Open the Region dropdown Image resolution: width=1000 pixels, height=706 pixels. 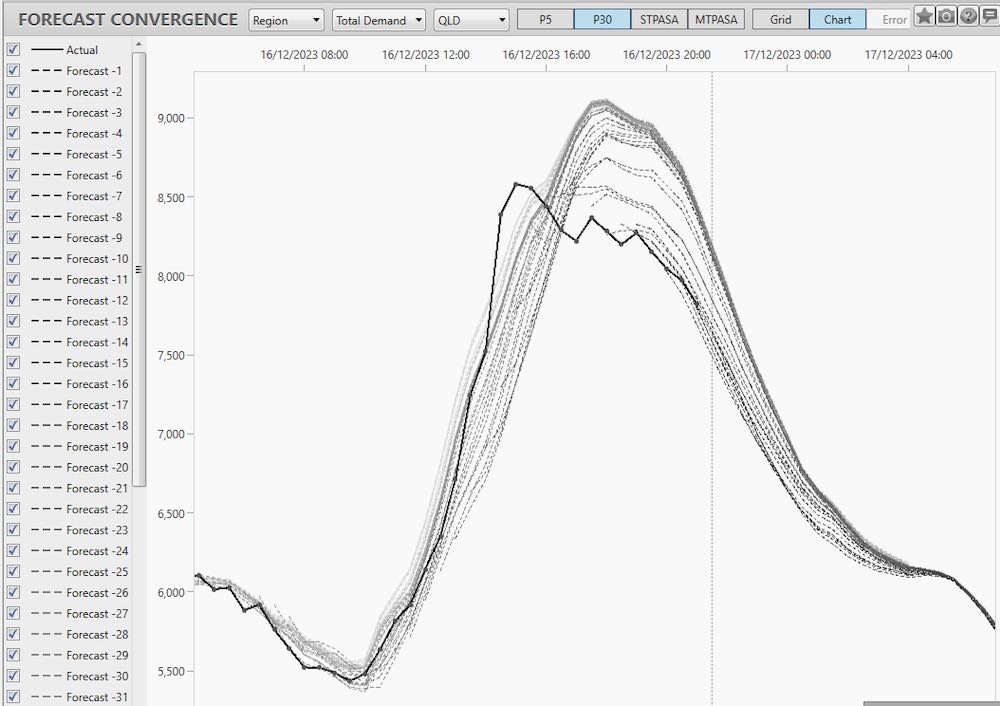coord(286,20)
